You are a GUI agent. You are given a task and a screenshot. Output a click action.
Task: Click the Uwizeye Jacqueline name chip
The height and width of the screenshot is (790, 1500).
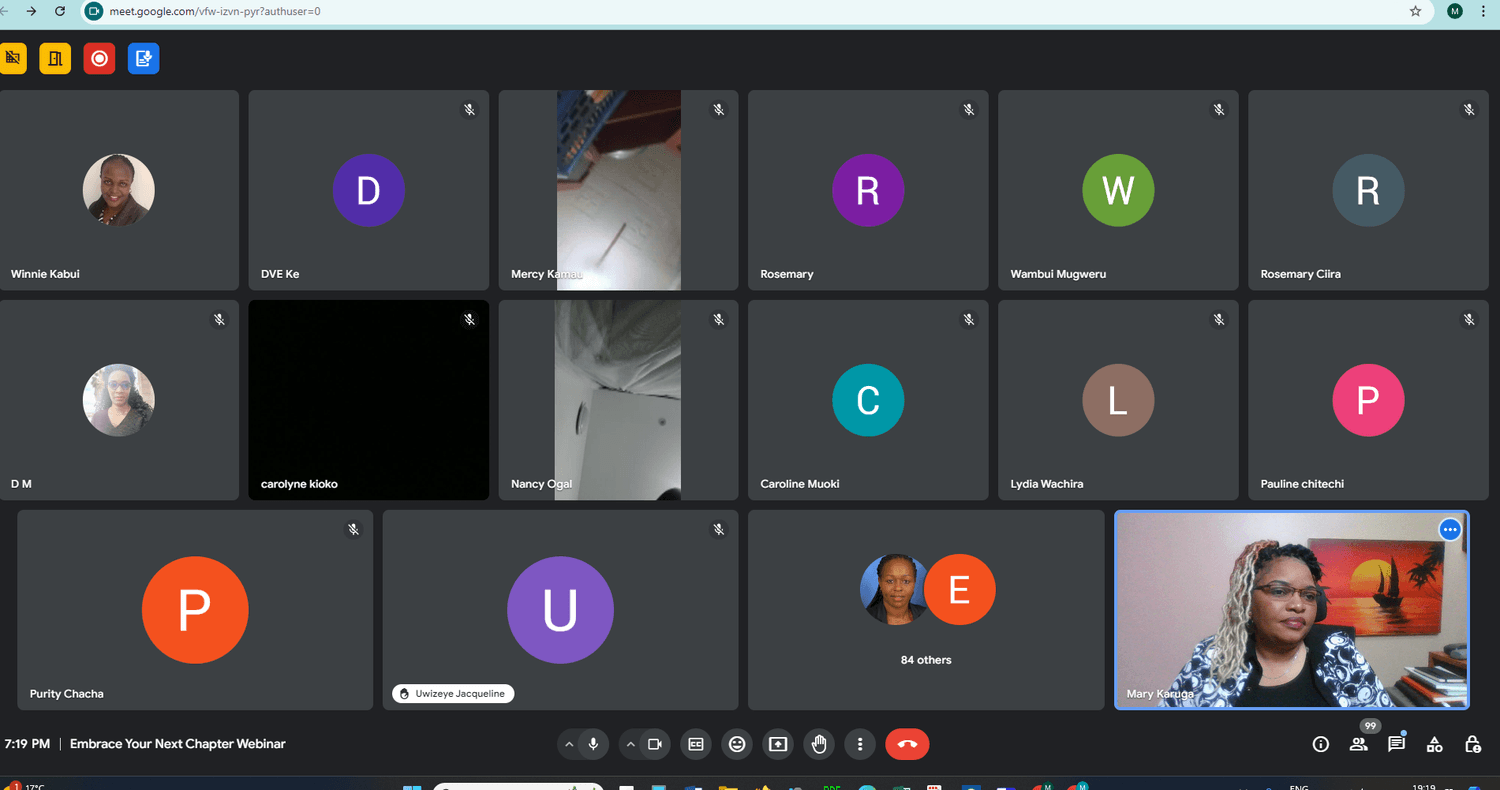pyautogui.click(x=453, y=693)
